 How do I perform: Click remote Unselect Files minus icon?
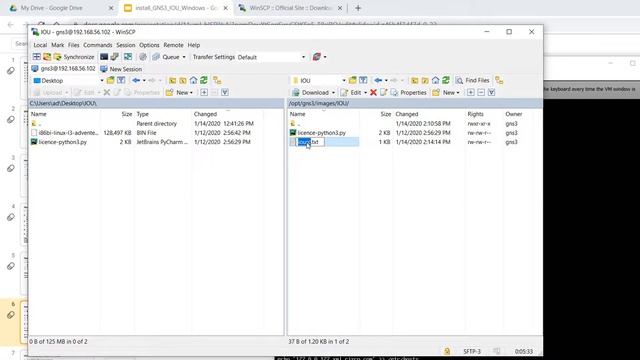tap(481, 93)
